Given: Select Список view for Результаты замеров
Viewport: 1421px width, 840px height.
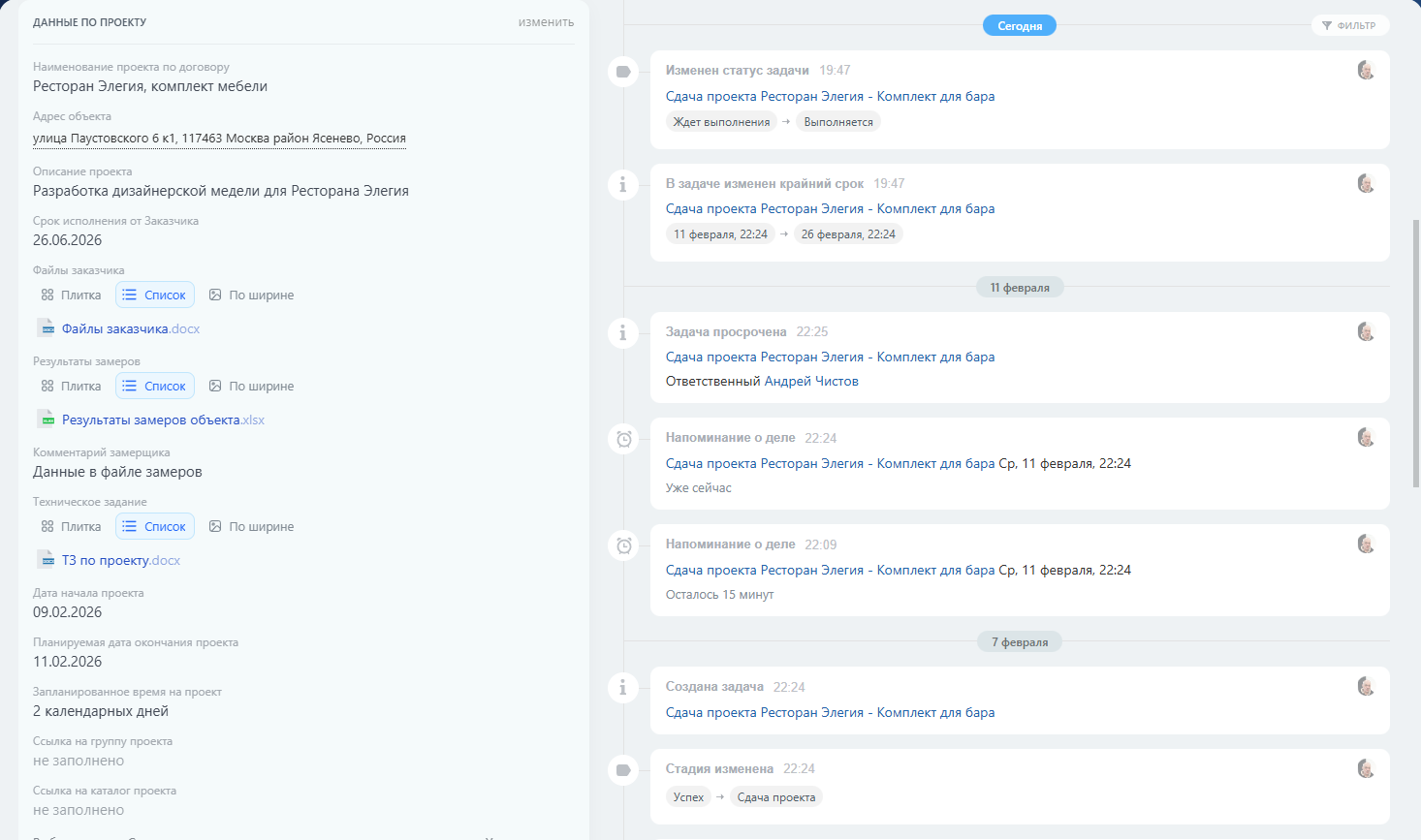Looking at the screenshot, I should [155, 387].
